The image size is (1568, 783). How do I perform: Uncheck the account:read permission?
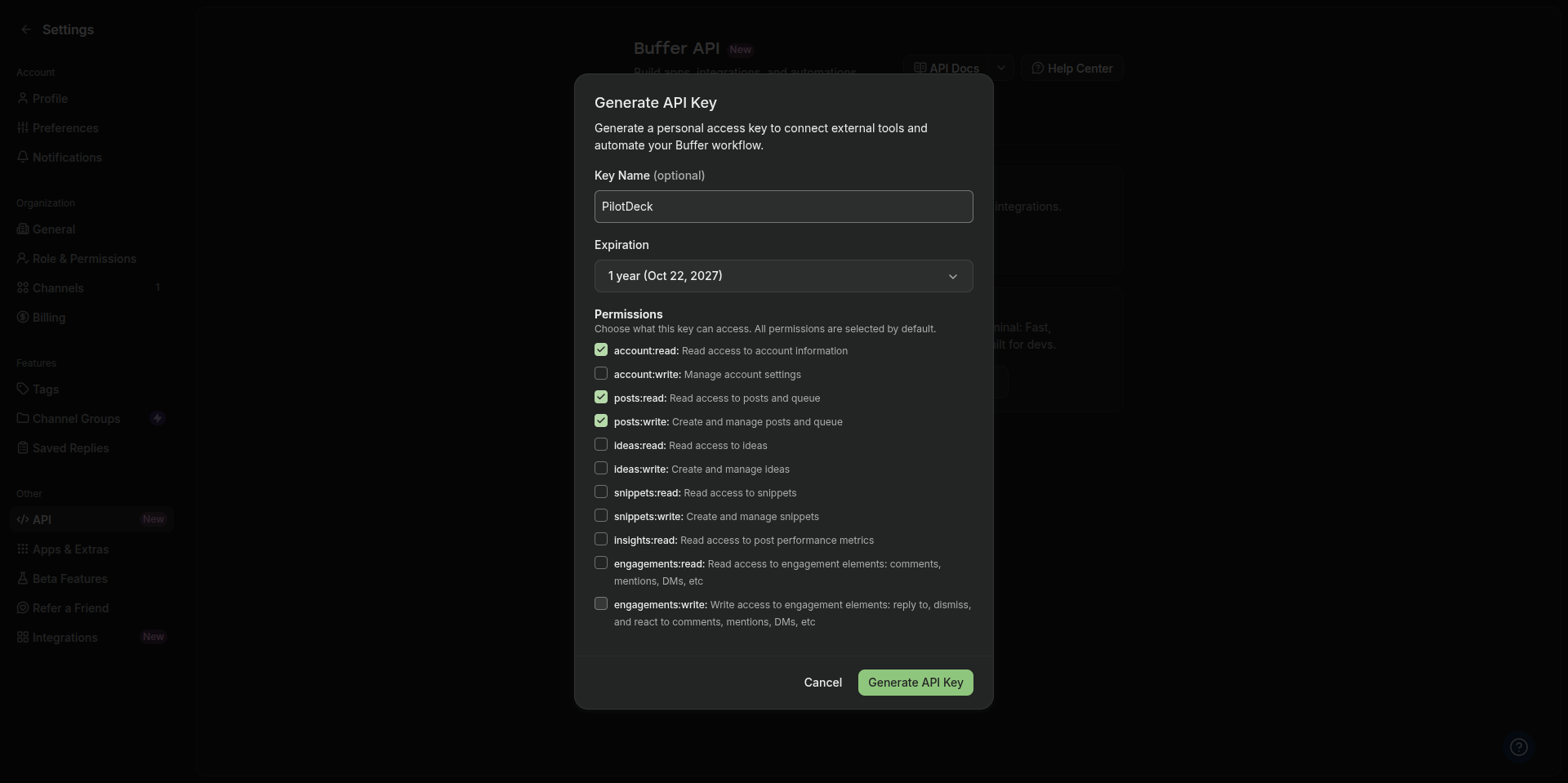601,349
